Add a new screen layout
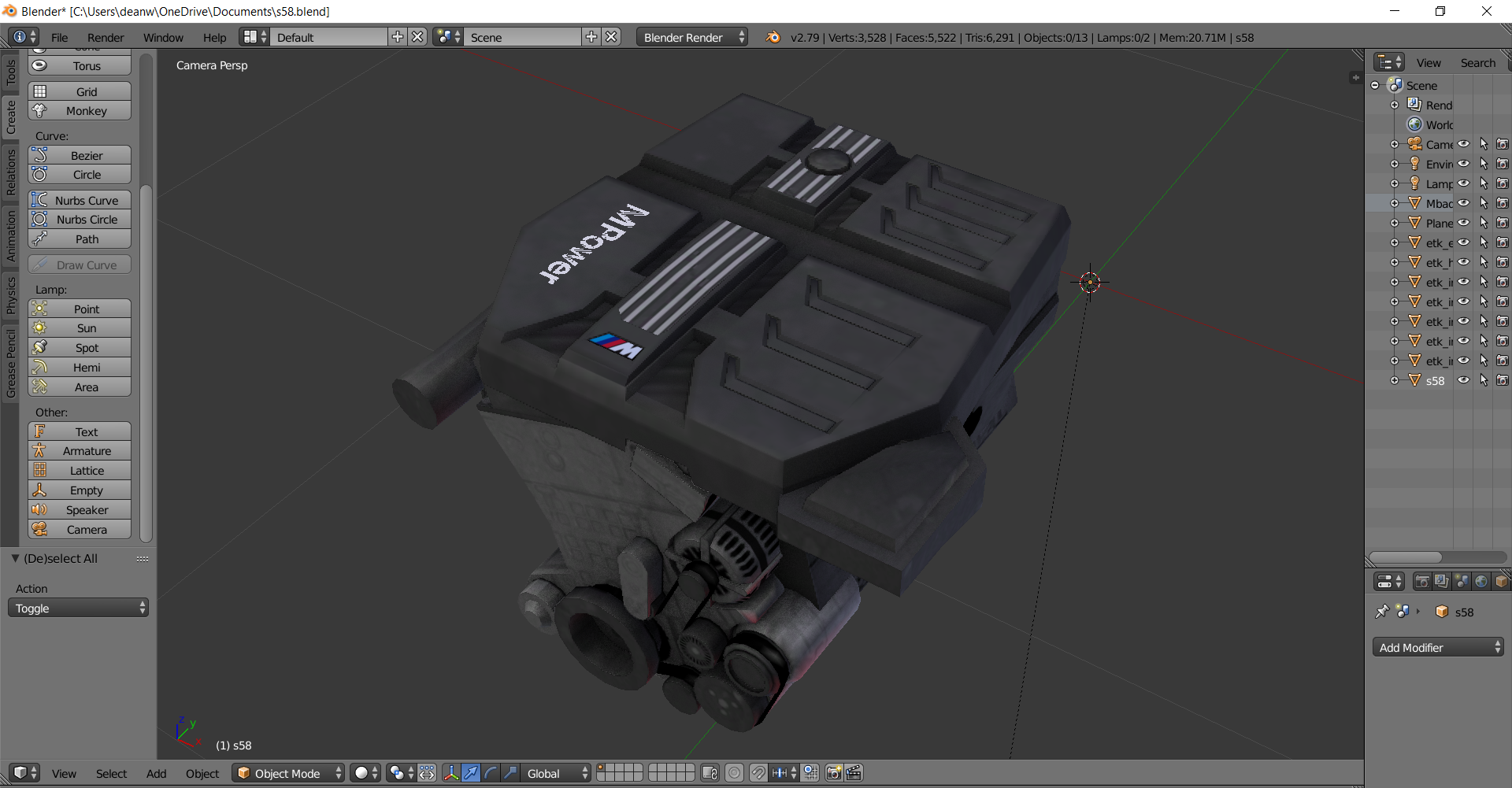1512x788 pixels. click(398, 37)
